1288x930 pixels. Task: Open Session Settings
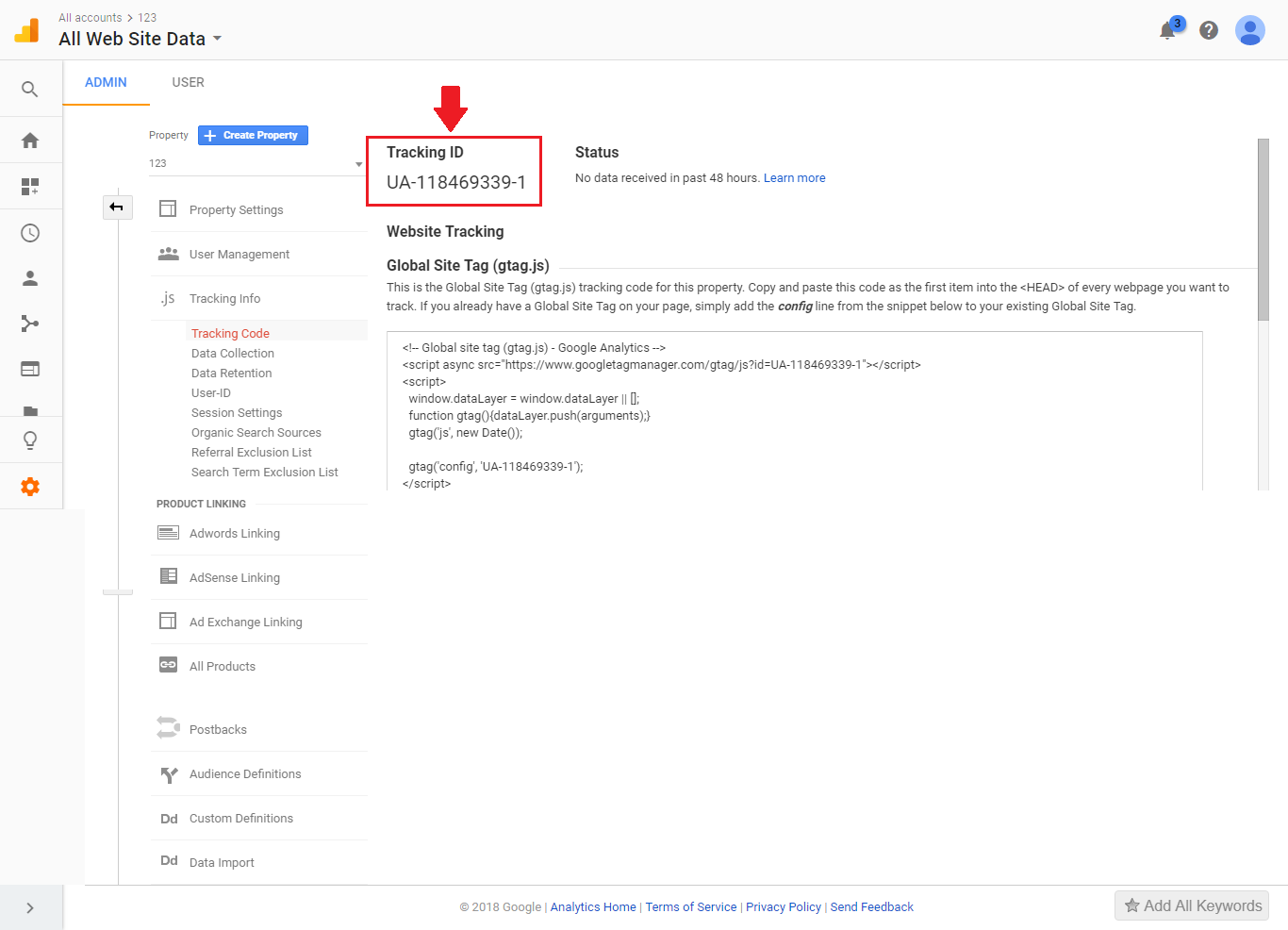[x=237, y=412]
